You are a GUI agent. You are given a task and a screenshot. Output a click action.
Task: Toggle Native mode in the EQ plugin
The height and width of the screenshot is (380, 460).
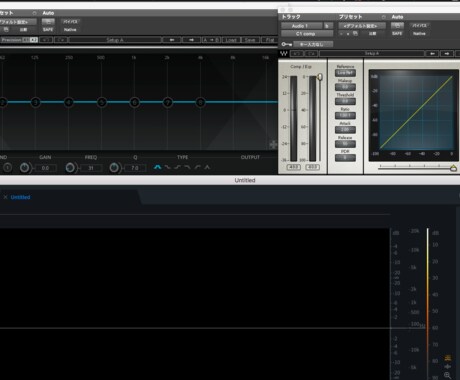pos(70,30)
